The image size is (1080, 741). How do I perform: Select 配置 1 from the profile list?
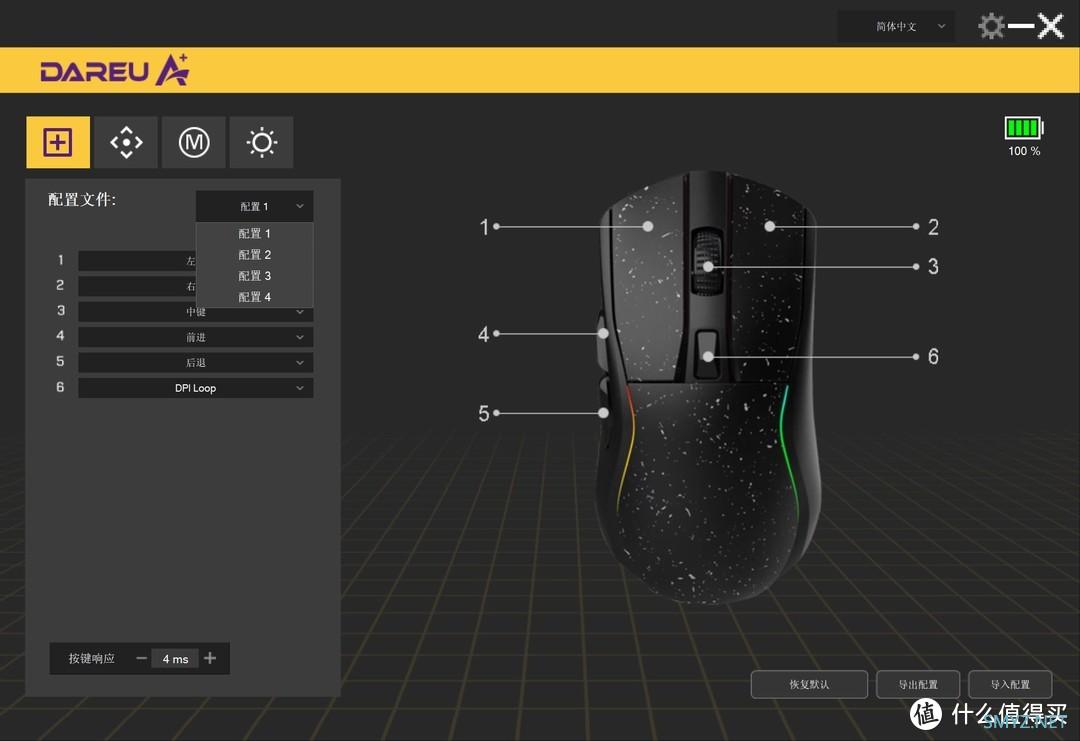point(255,233)
